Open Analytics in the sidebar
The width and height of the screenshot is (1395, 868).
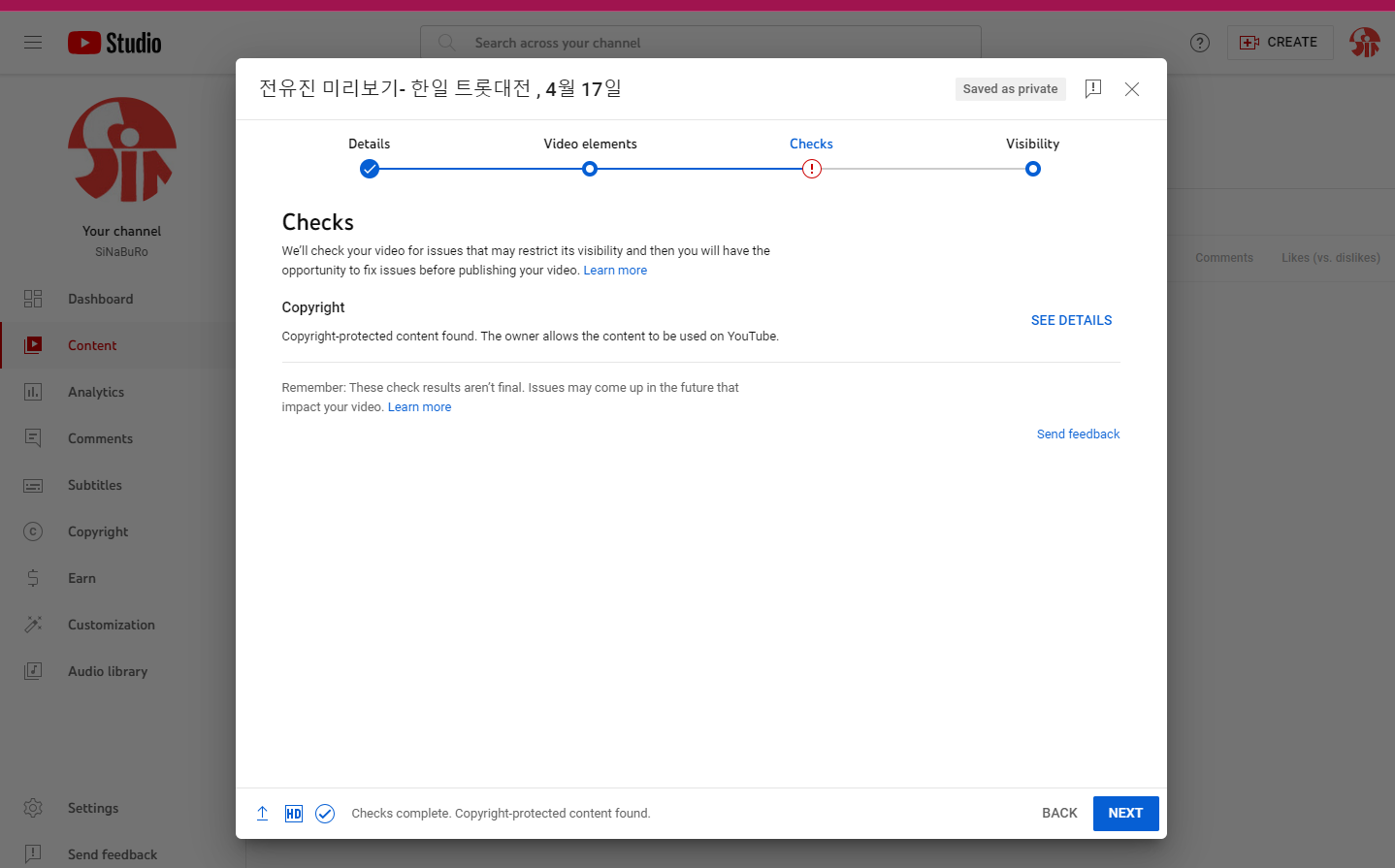click(96, 392)
